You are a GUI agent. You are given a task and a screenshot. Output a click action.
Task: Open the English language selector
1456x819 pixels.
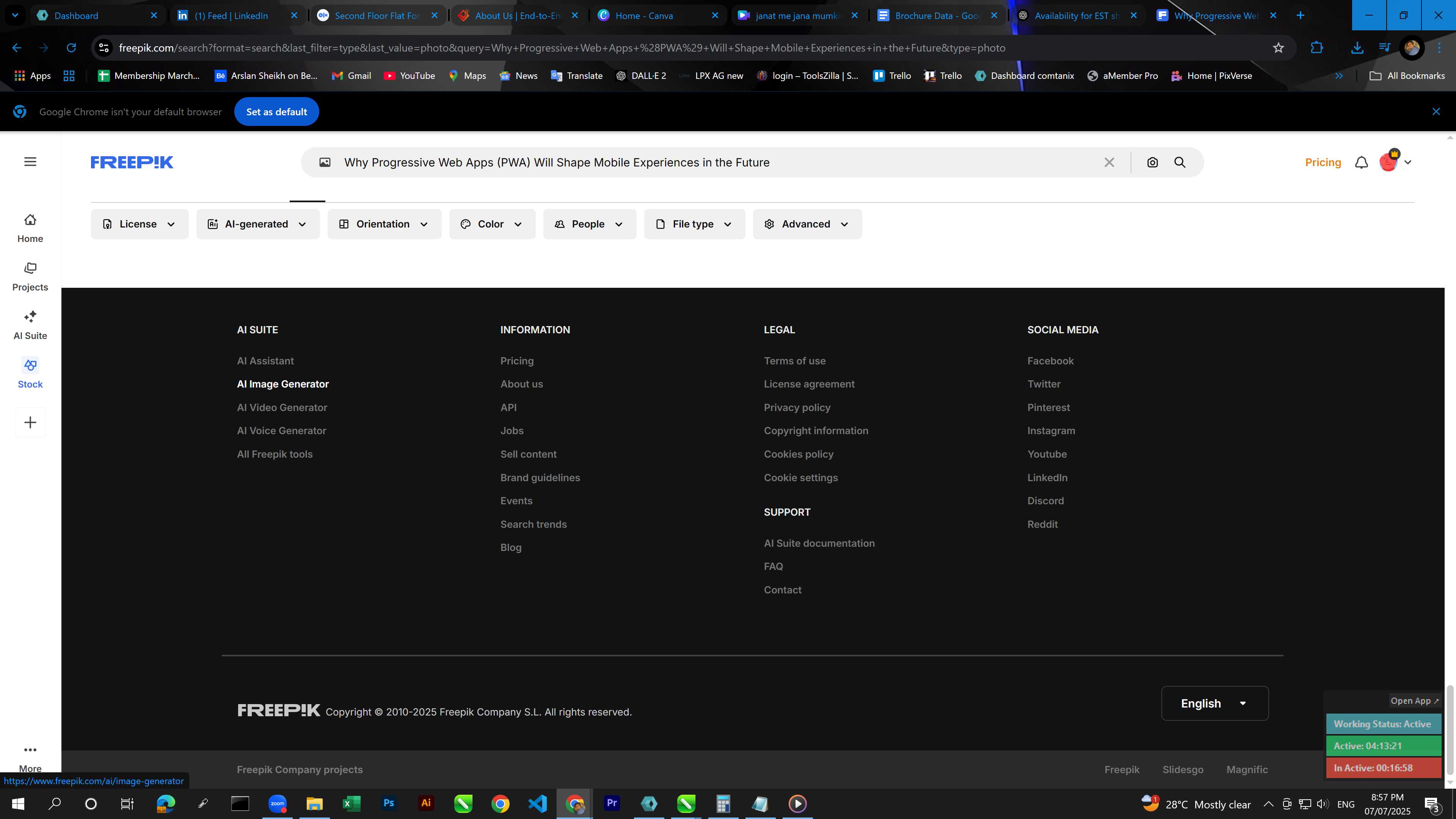click(1214, 703)
